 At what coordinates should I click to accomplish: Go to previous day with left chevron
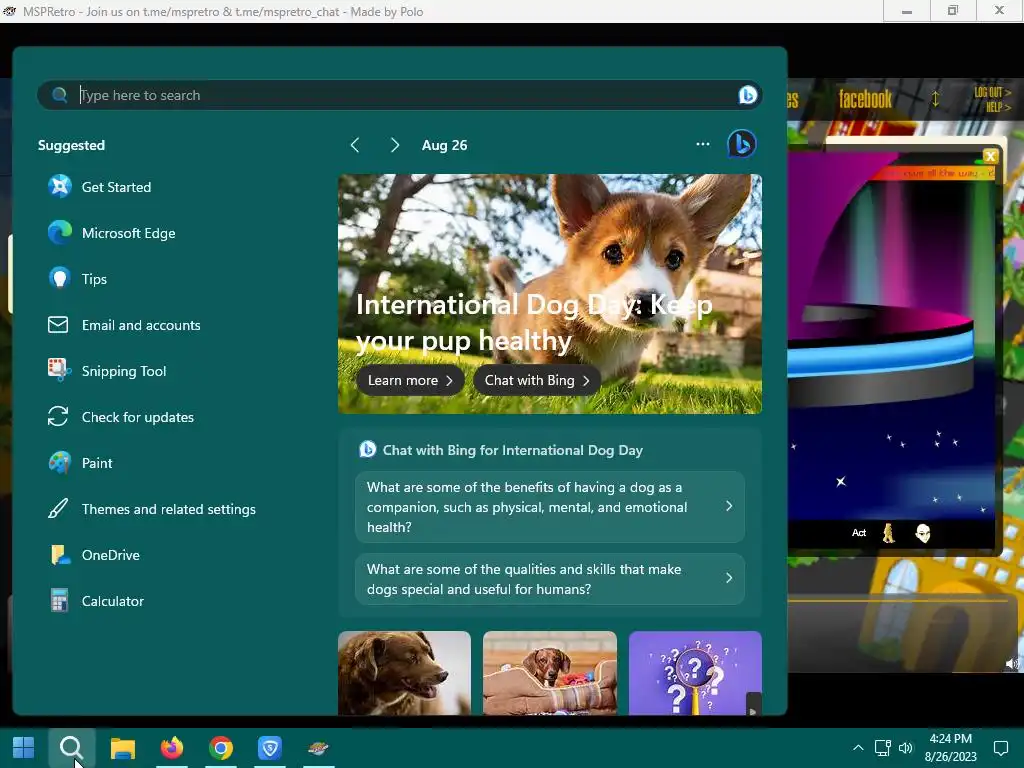click(355, 145)
